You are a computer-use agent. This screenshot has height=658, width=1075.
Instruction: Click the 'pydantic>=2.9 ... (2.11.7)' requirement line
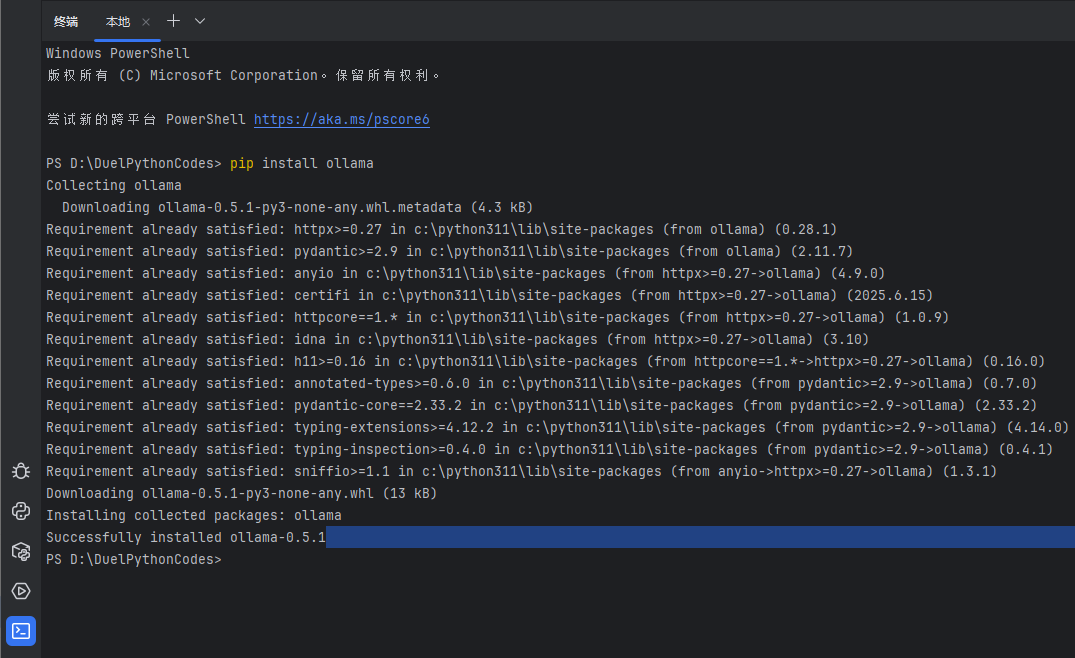[x=450, y=252]
